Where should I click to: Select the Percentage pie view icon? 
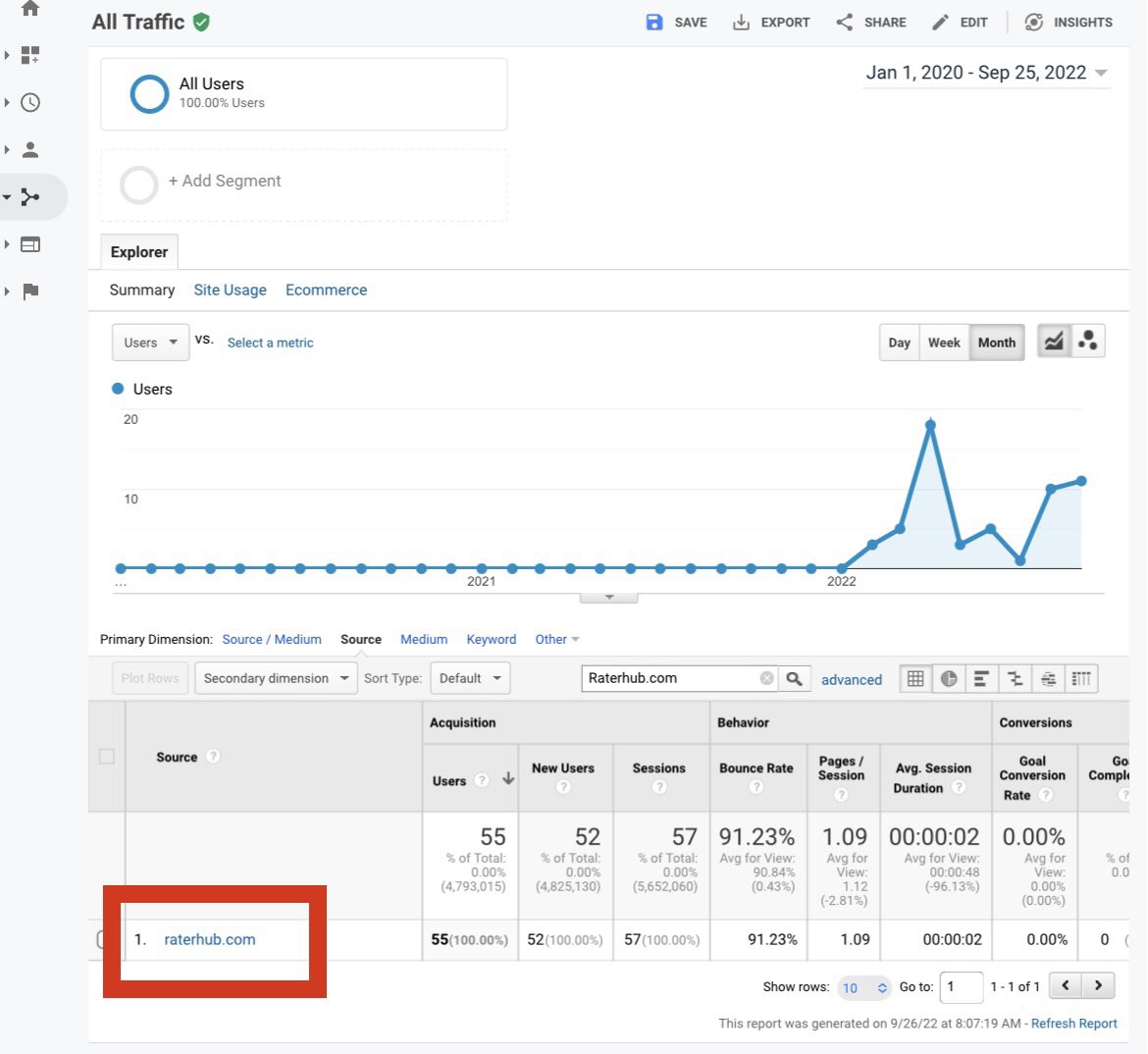click(949, 679)
